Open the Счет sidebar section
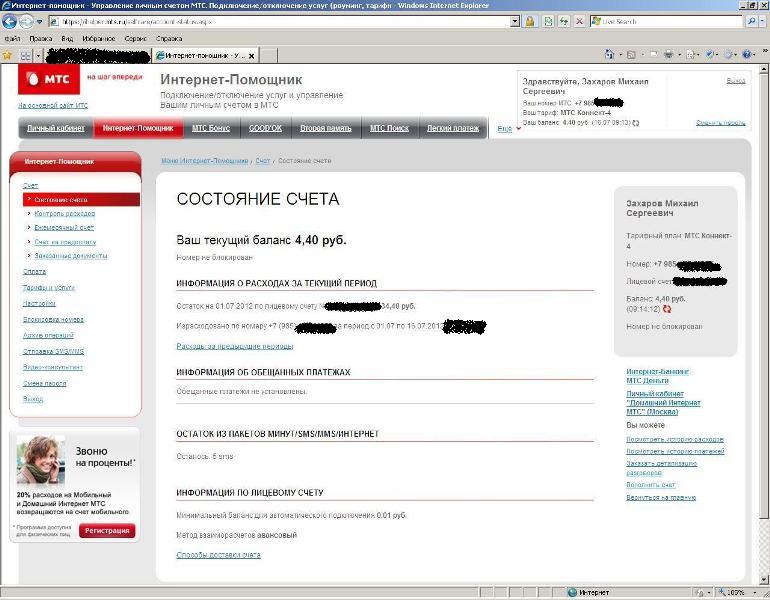Viewport: 770px width, 600px height. point(30,185)
